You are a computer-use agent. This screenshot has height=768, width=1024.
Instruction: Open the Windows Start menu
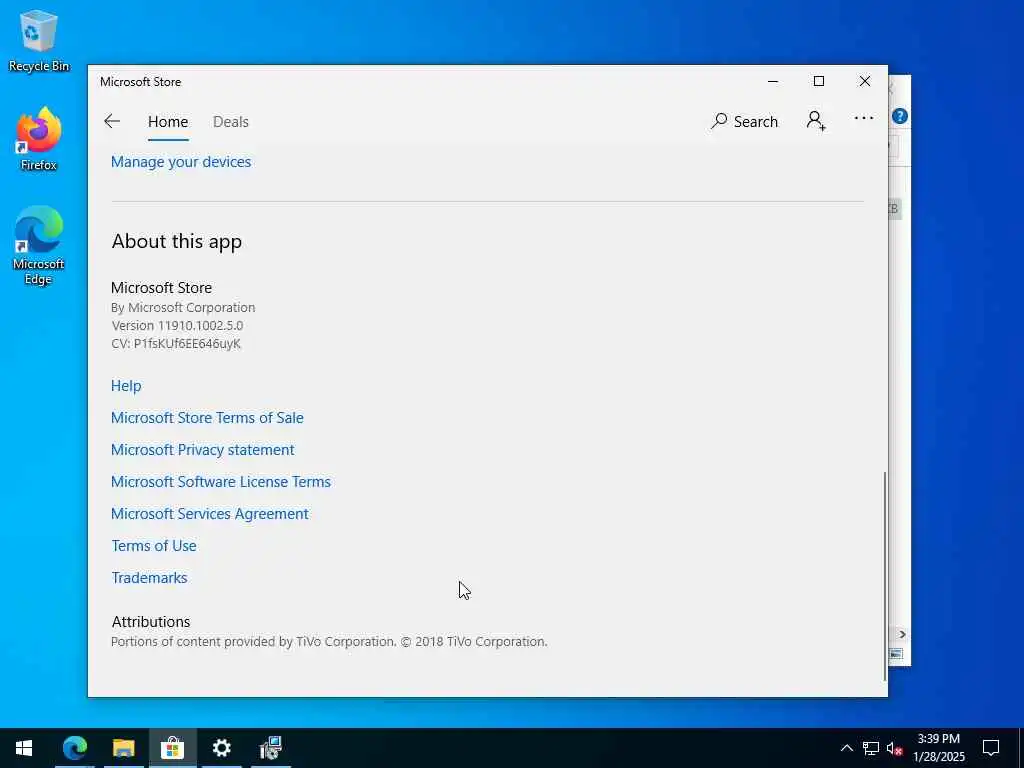pyautogui.click(x=24, y=748)
